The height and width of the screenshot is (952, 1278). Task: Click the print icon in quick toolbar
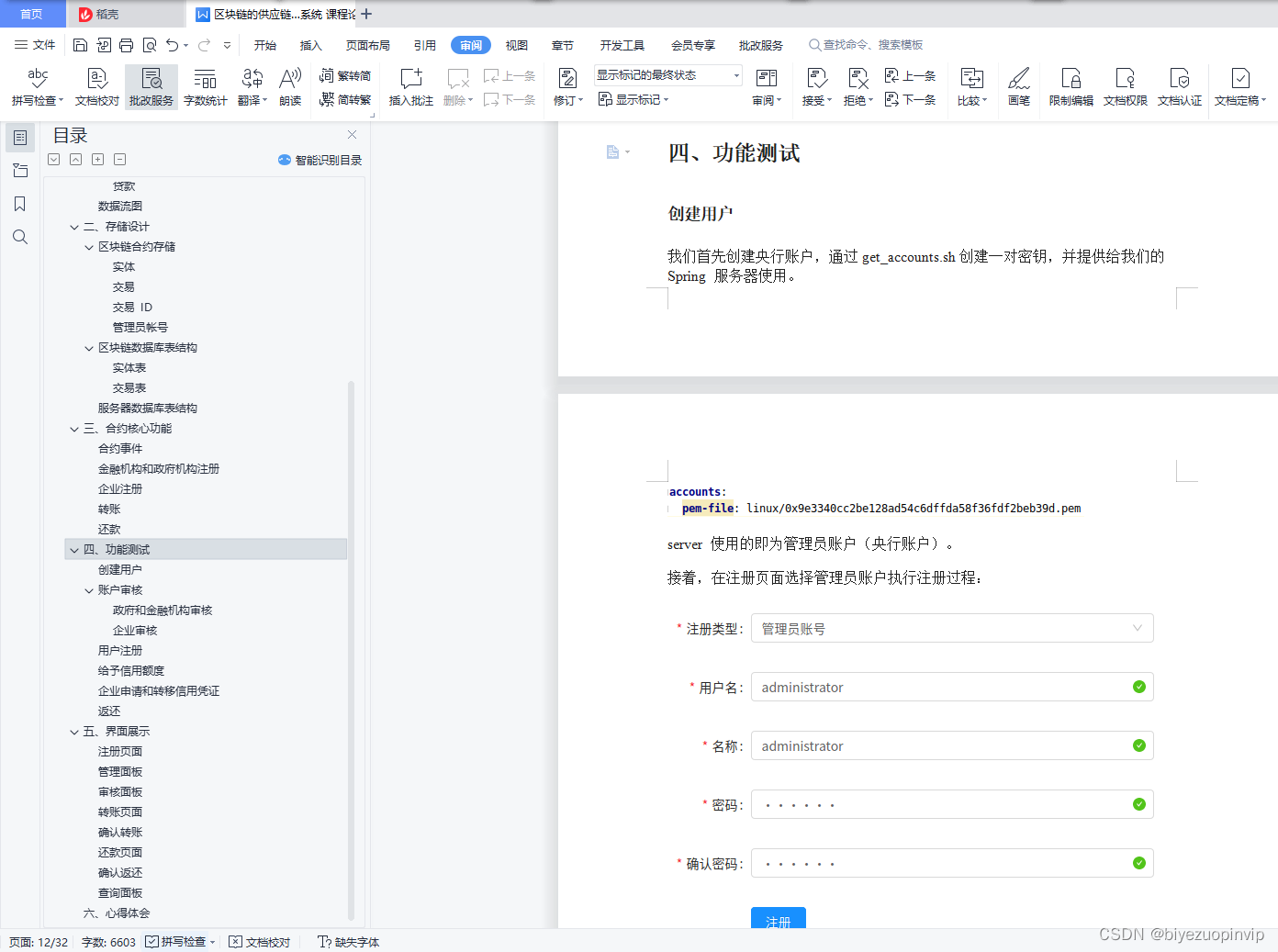pyautogui.click(x=126, y=45)
